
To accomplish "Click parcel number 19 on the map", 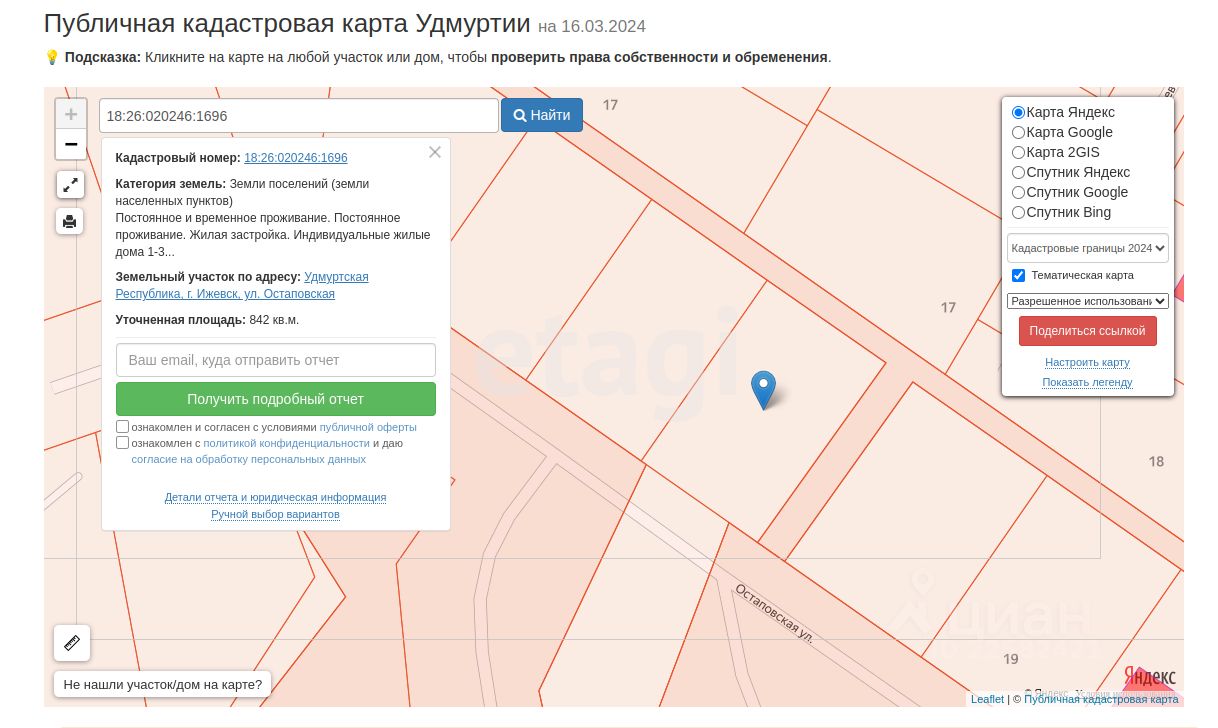I will point(1011,659).
